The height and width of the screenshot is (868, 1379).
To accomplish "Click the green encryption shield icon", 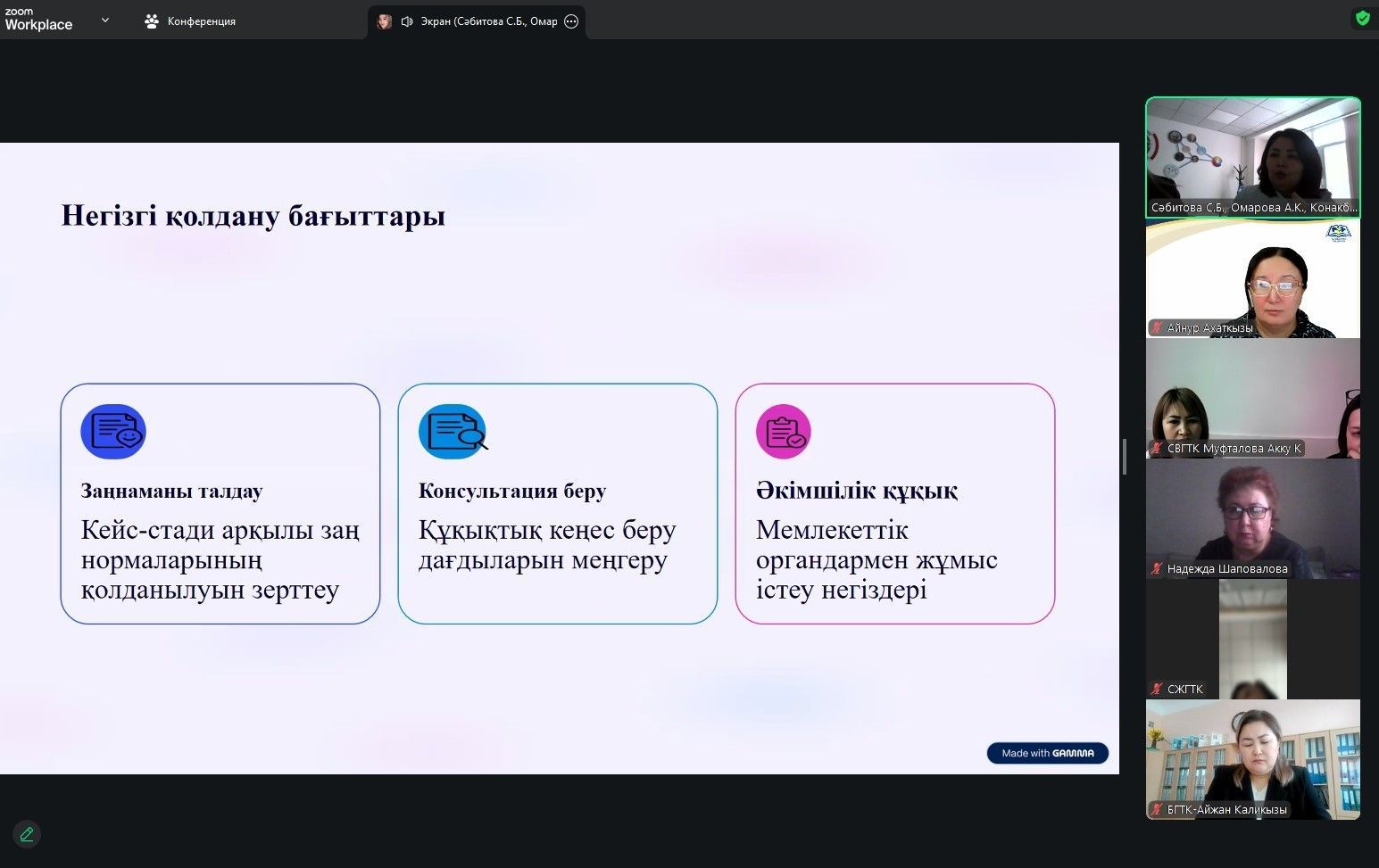I will tap(1362, 18).
